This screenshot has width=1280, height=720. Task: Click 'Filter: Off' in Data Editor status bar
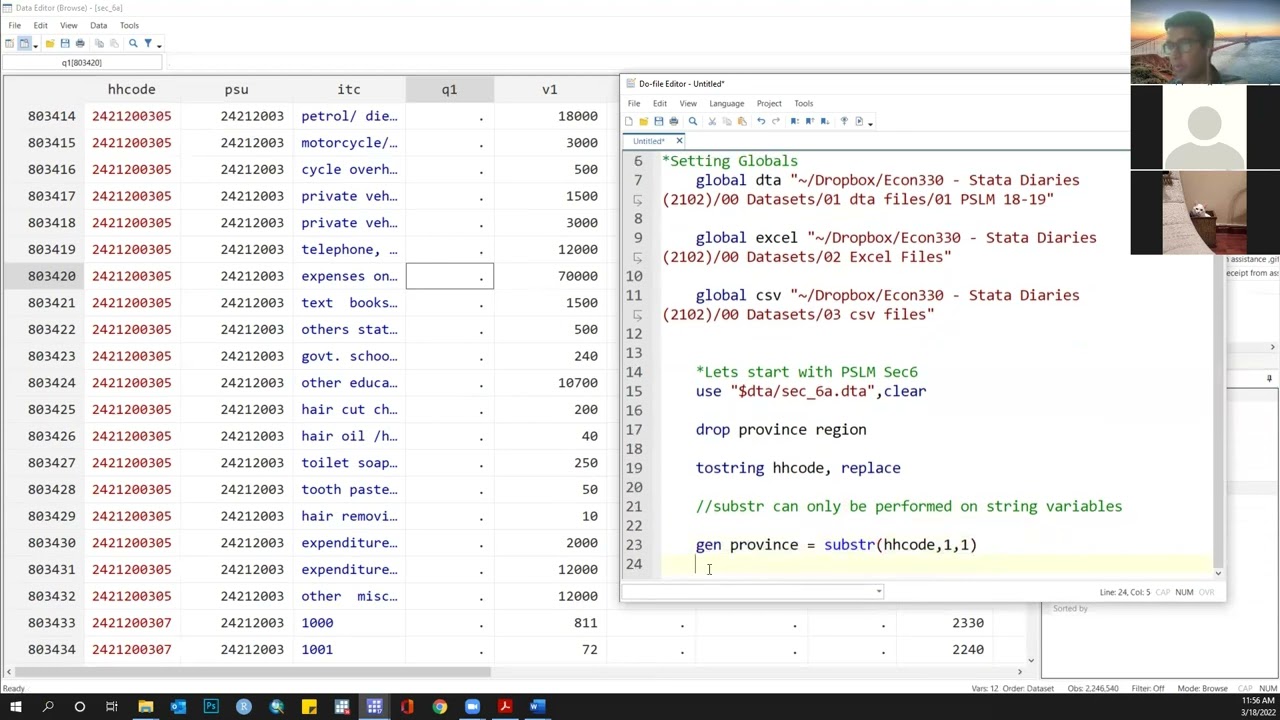pos(1148,688)
